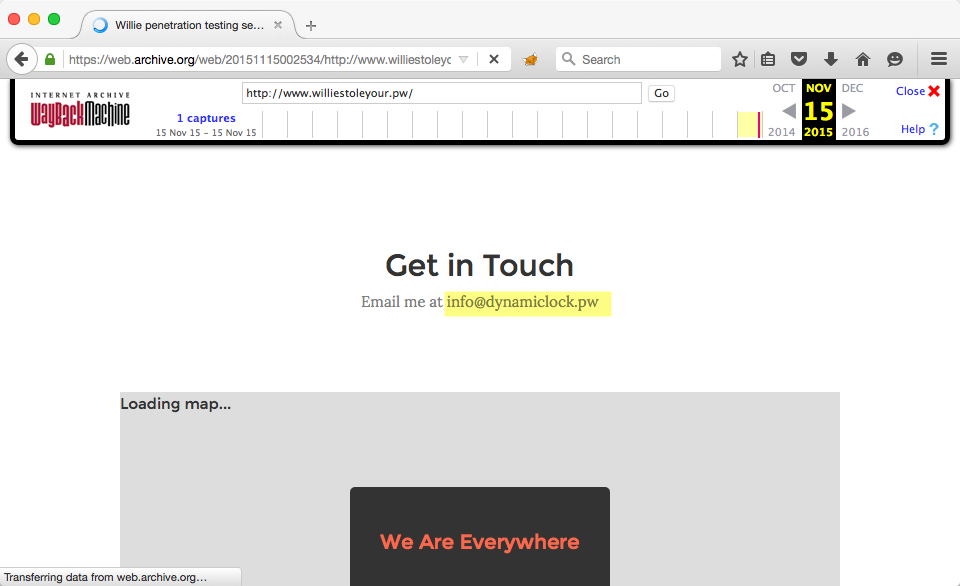Click the highlighted 2015 capture timeline marker
This screenshot has width=960, height=586.
749,125
